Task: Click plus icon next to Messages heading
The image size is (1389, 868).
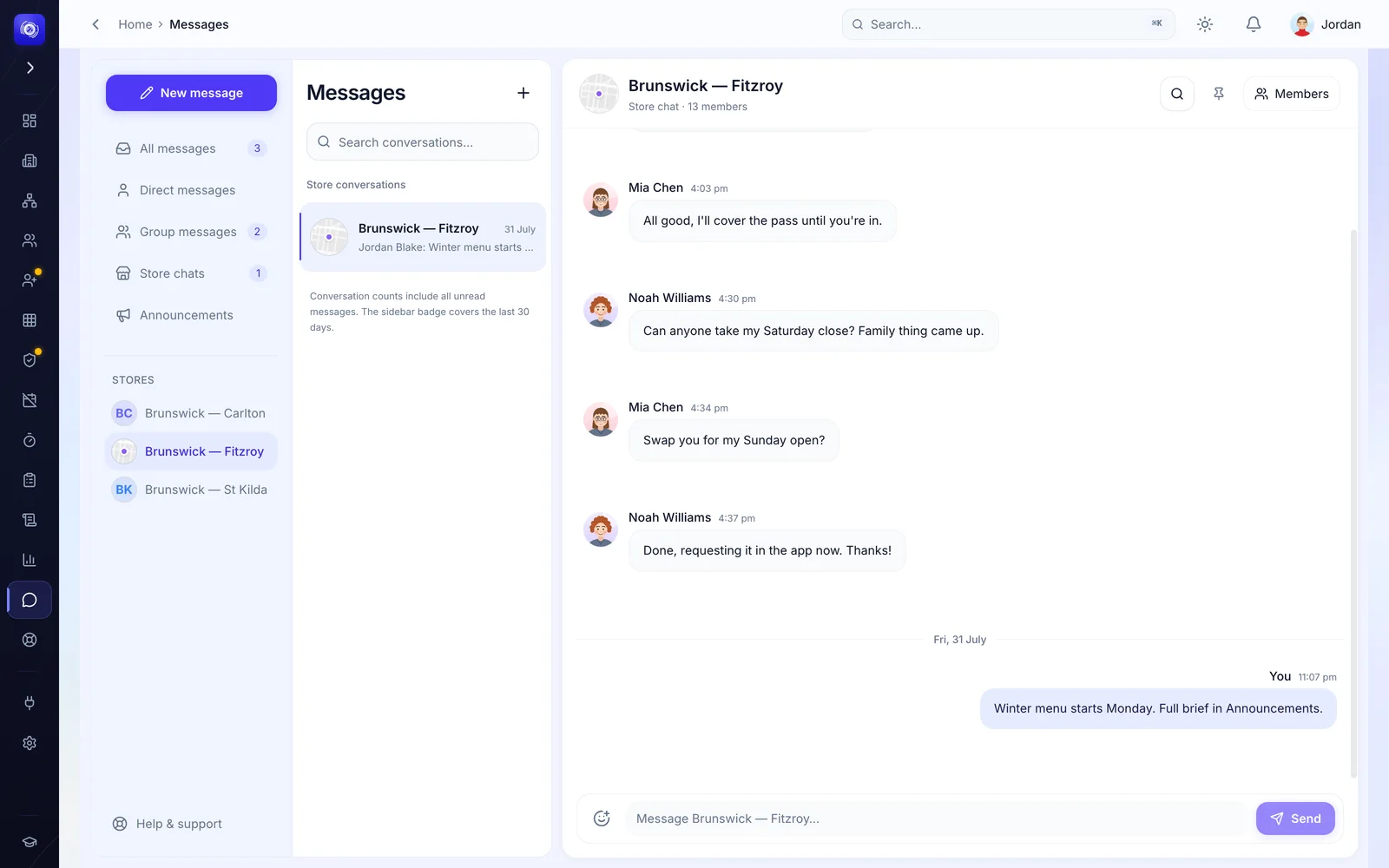Action: point(523,93)
